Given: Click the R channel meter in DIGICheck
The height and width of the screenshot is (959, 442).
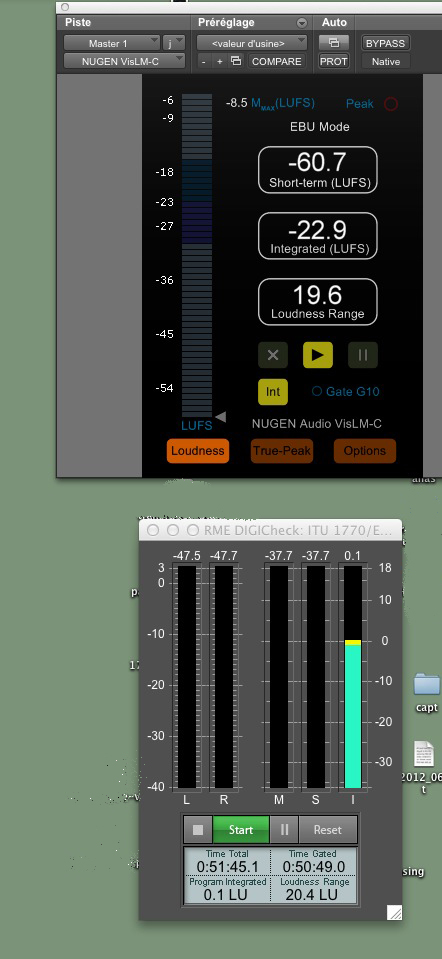Looking at the screenshot, I should (224, 676).
